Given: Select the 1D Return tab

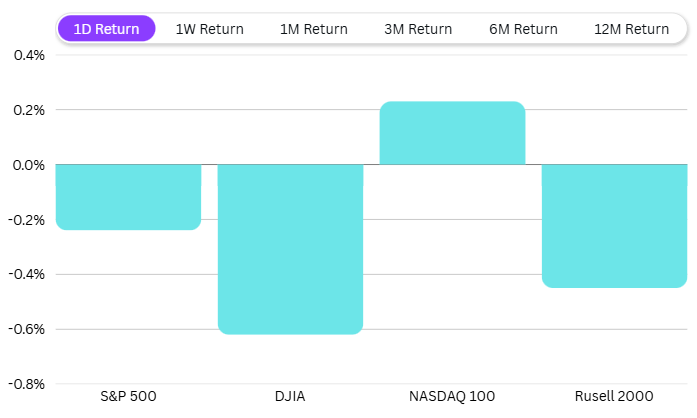Looking at the screenshot, I should [106, 29].
